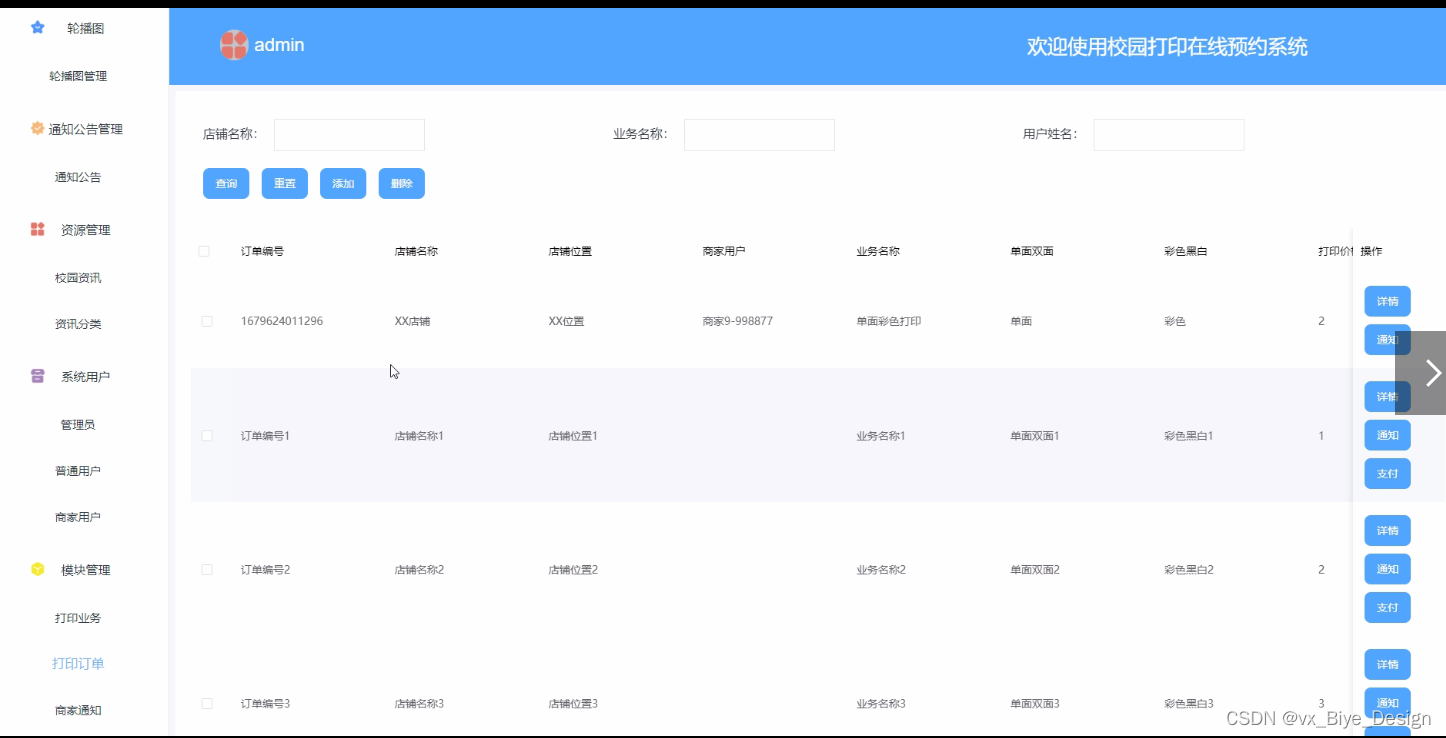1446x738 pixels.
Task: Click the 添加 button
Action: coord(343,183)
